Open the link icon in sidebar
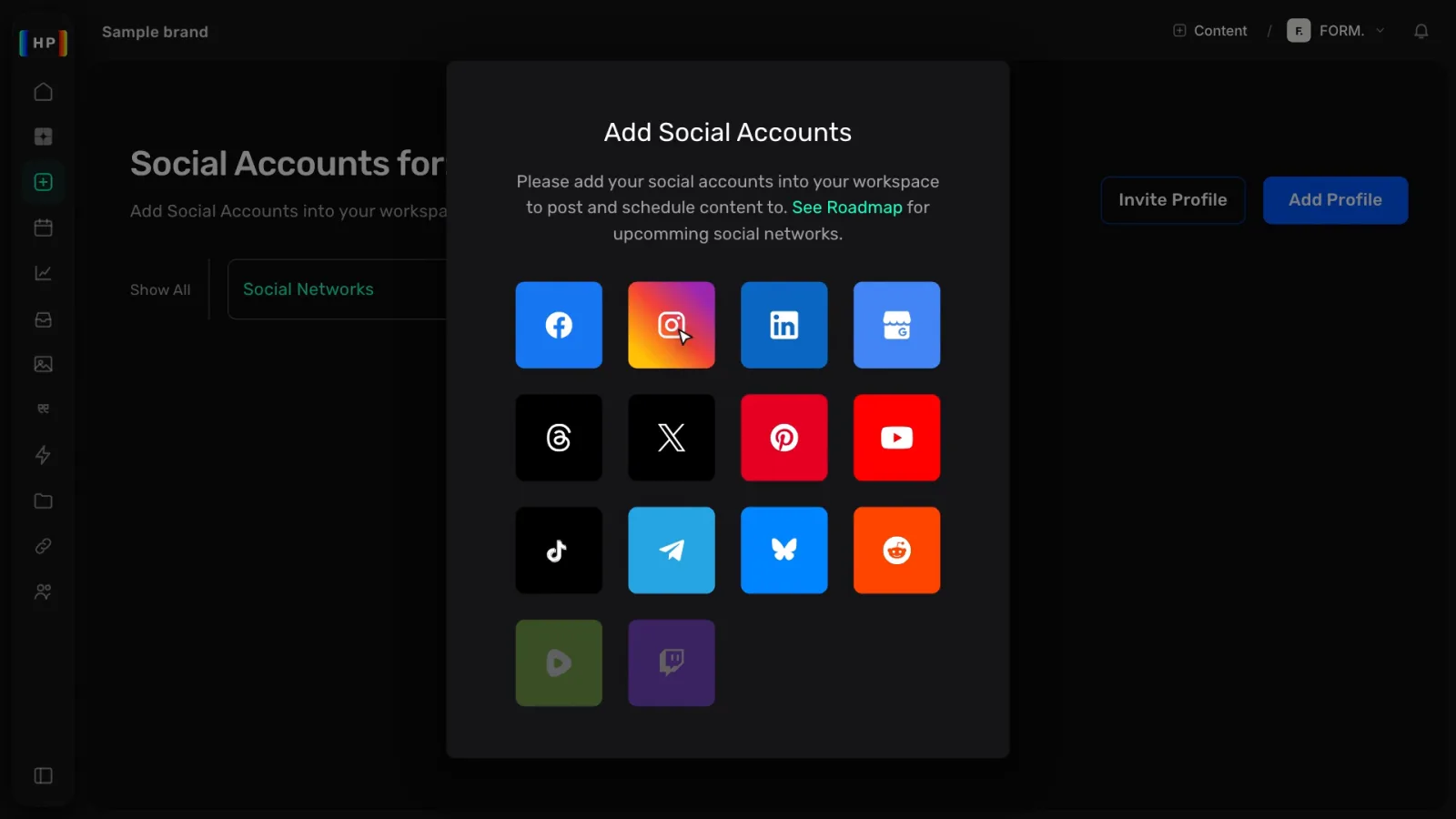Image resolution: width=1456 pixels, height=819 pixels. tap(43, 546)
